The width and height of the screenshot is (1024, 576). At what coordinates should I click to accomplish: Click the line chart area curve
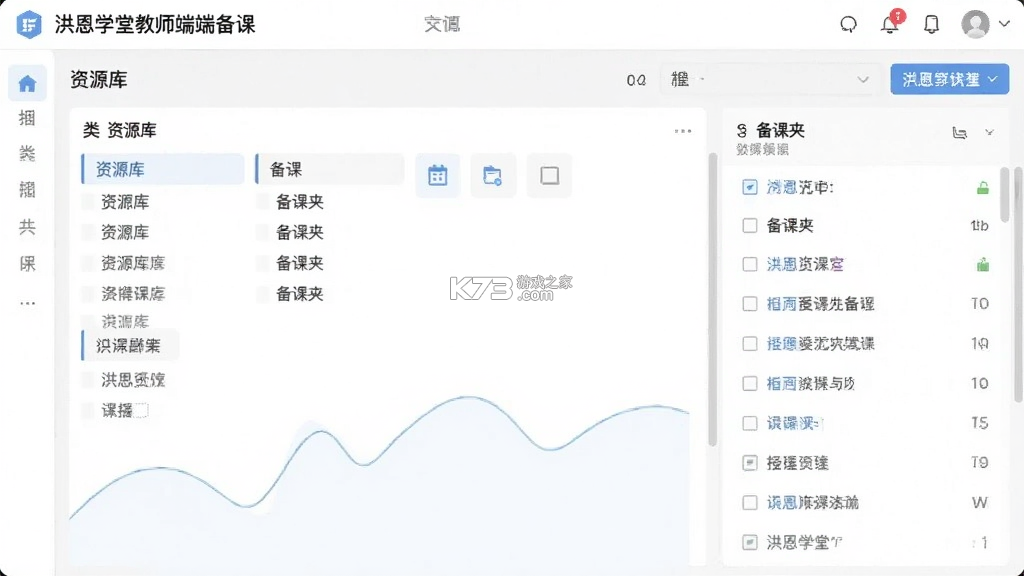pyautogui.click(x=379, y=457)
